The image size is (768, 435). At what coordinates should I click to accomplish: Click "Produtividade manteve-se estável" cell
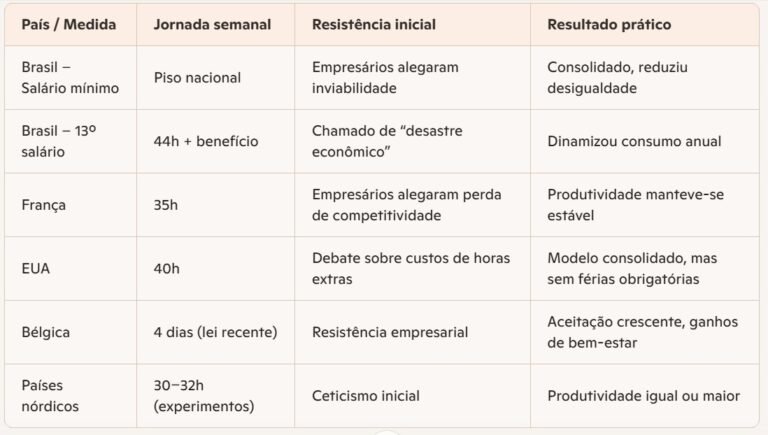(x=635, y=205)
